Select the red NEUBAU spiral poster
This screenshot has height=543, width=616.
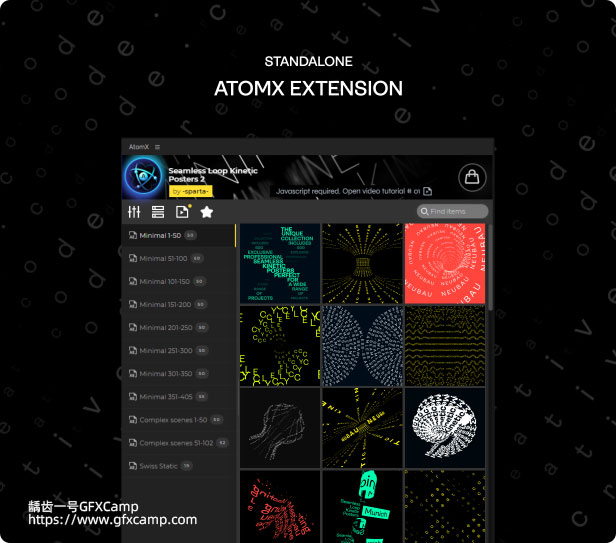coord(445,263)
